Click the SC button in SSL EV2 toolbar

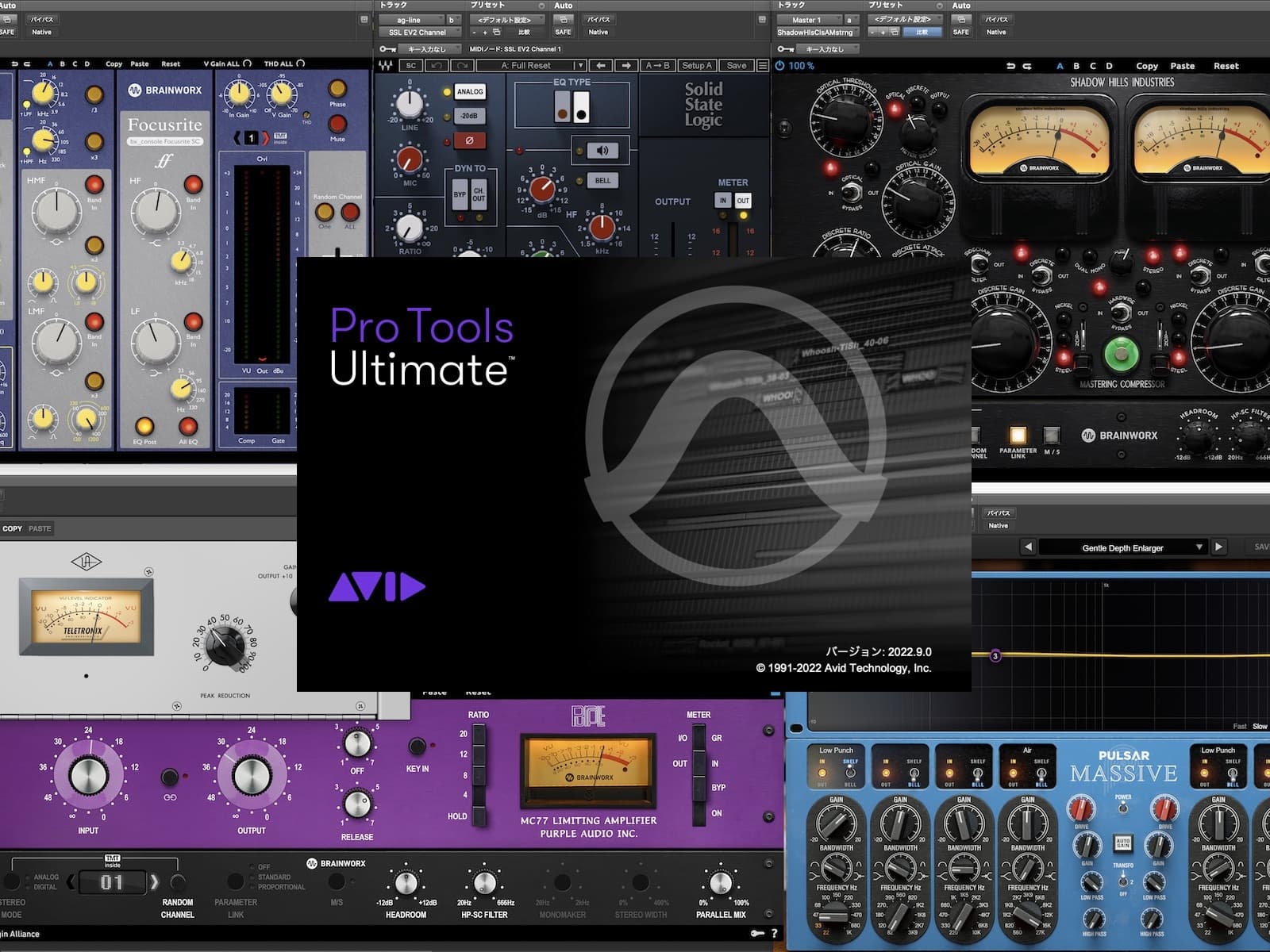pyautogui.click(x=411, y=66)
